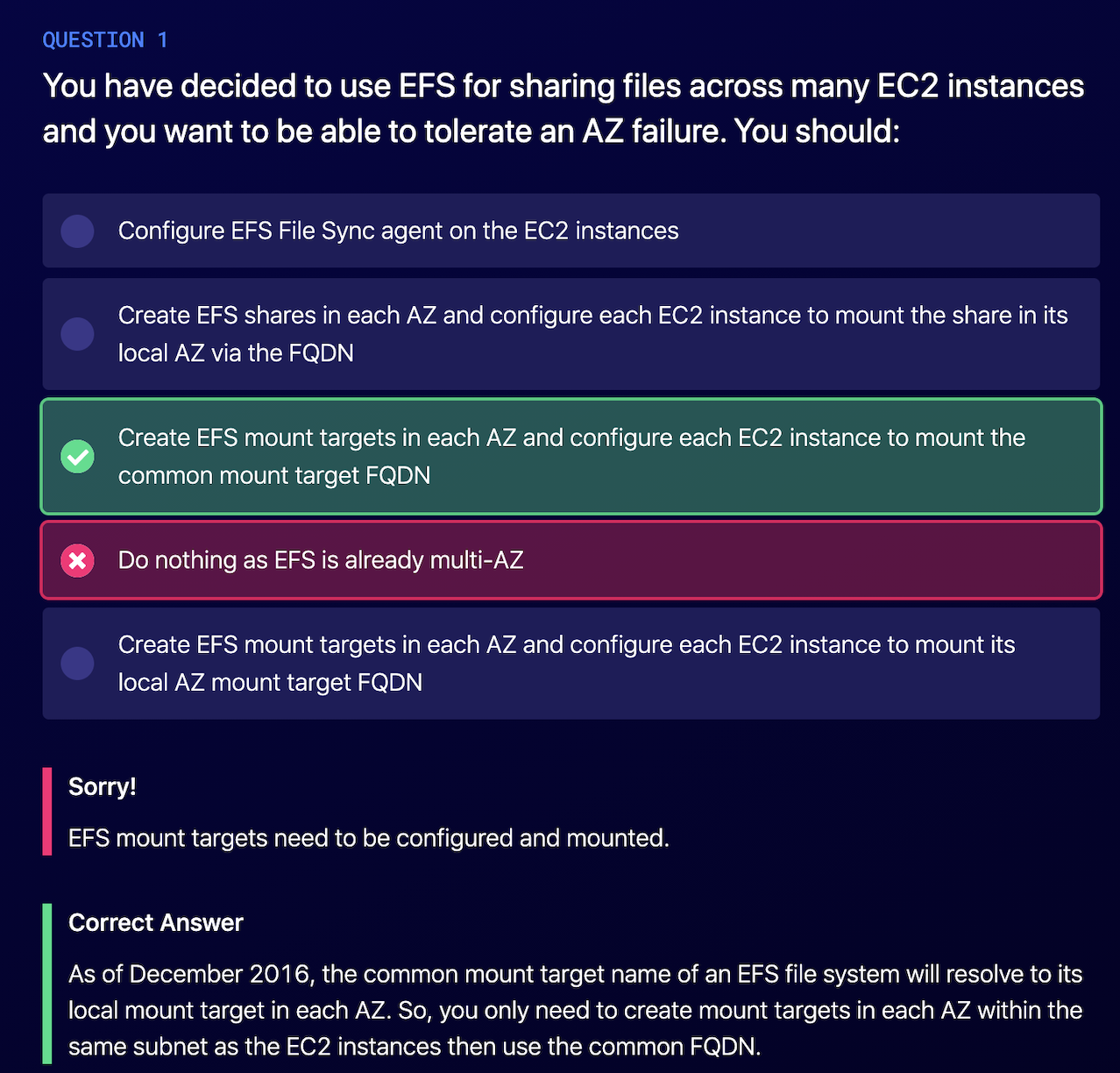
Task: Select the radio for EFS File Sync agent
Action: tap(77, 231)
